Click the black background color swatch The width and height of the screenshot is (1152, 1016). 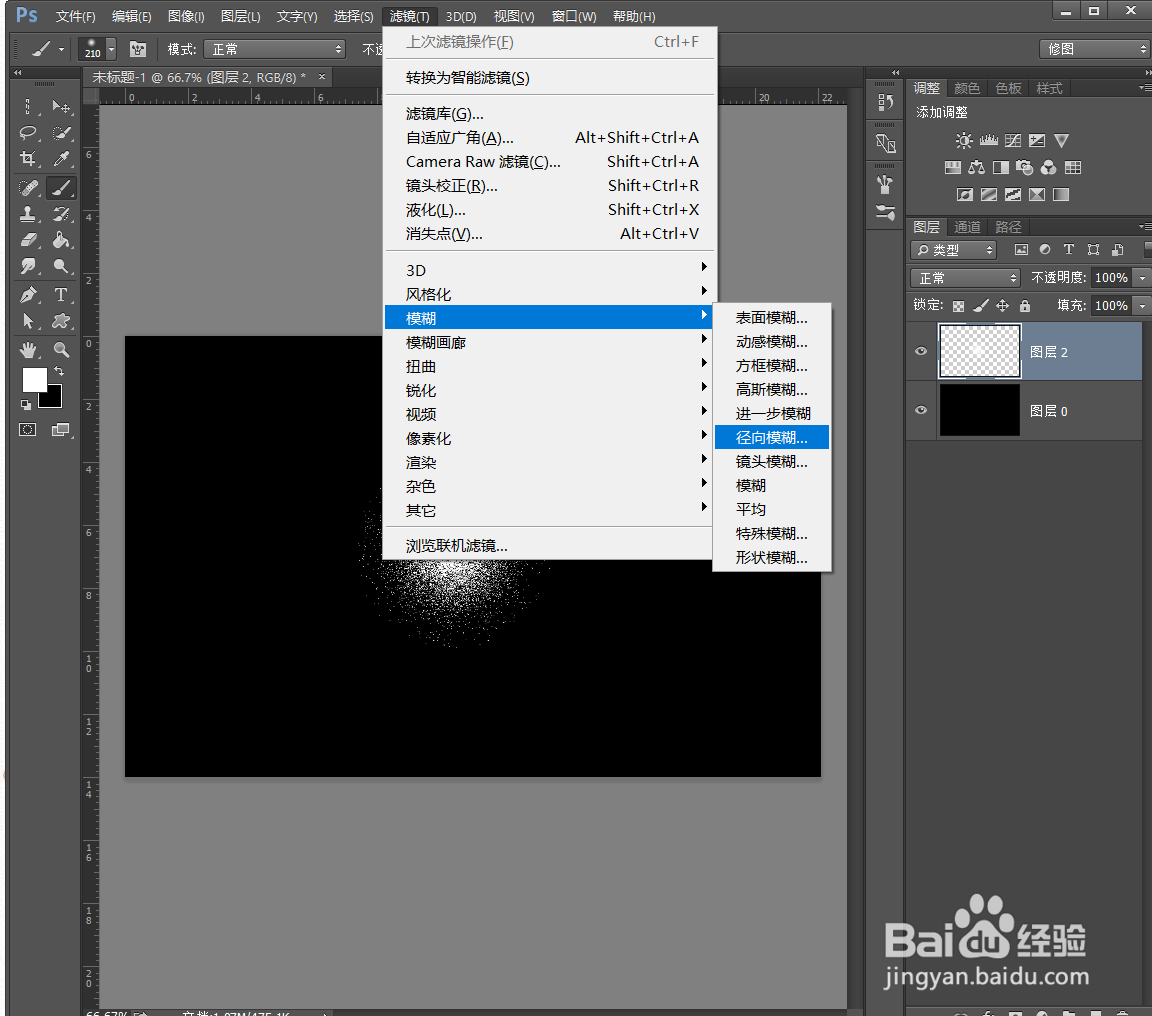(54, 400)
